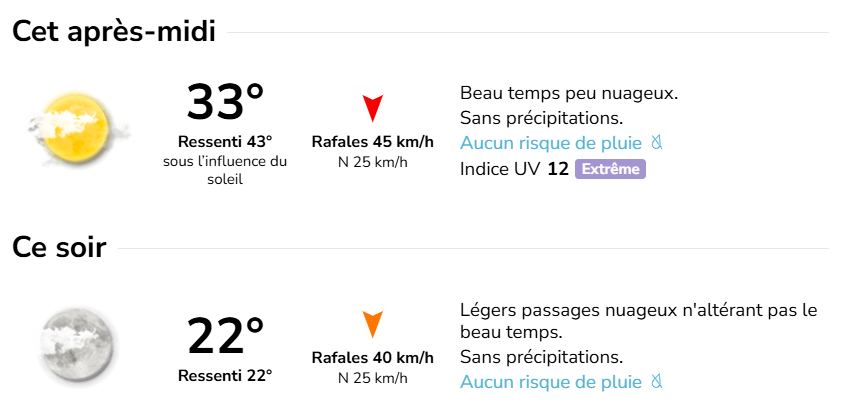Click the 33° afternoon temperature

225,103
